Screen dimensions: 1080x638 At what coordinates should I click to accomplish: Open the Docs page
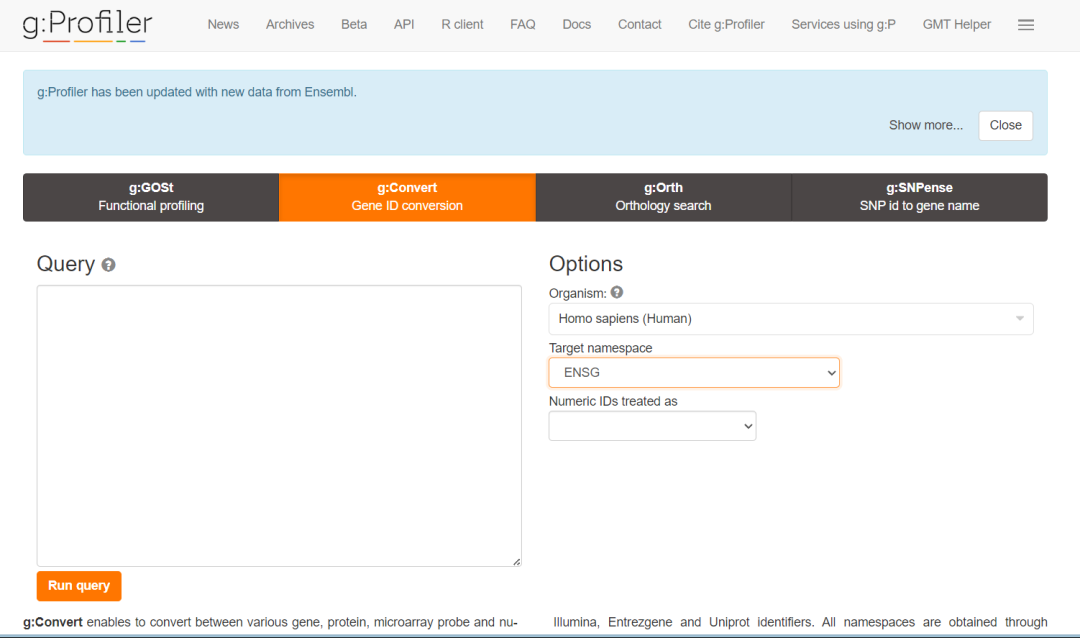point(577,25)
